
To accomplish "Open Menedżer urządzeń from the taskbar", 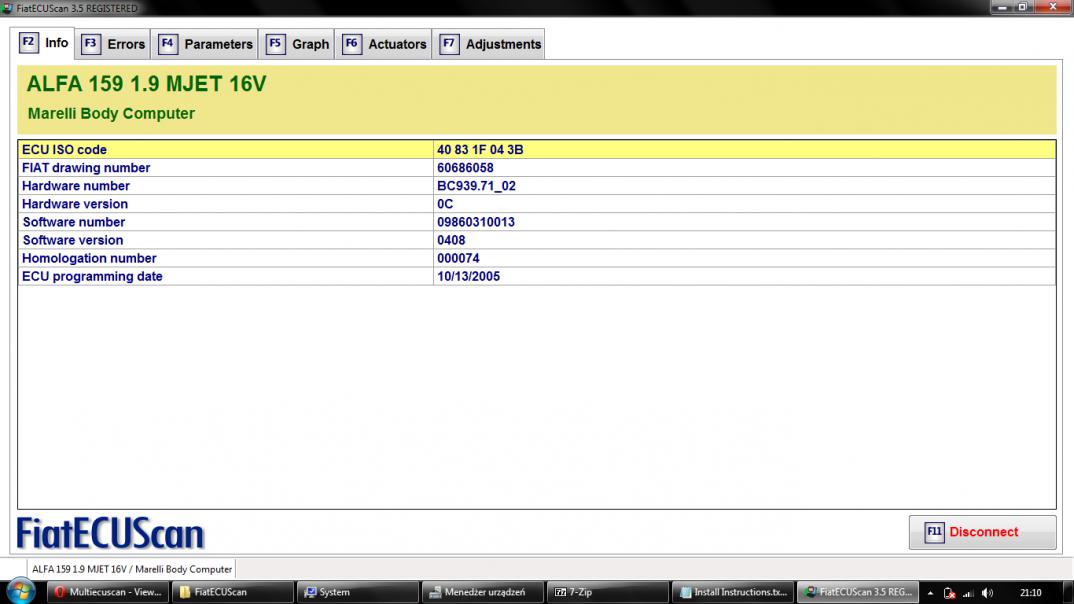I will click(482, 592).
